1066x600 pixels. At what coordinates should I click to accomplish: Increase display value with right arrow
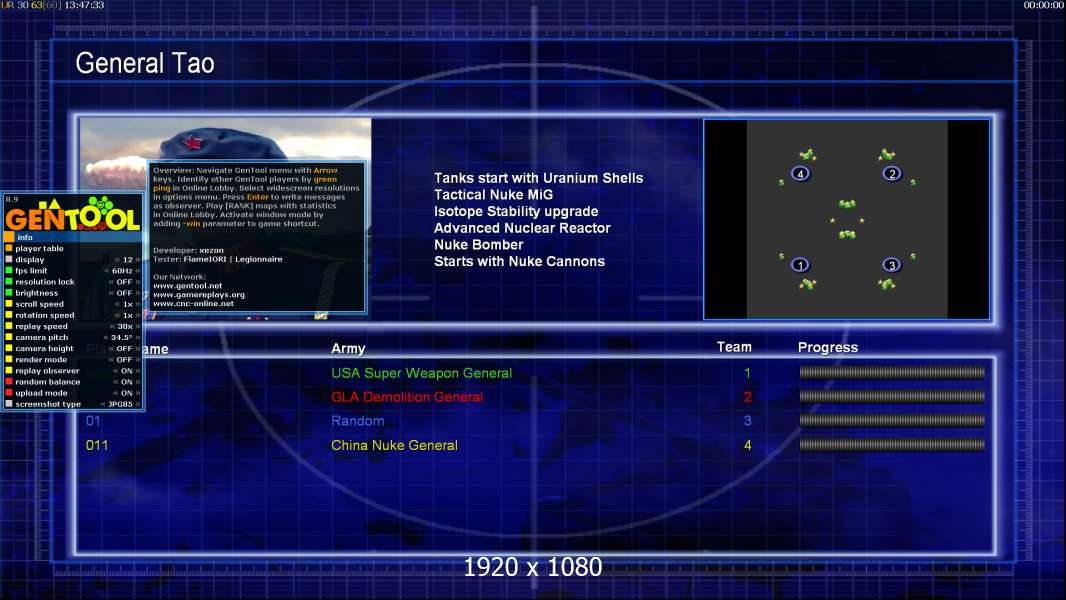138,260
